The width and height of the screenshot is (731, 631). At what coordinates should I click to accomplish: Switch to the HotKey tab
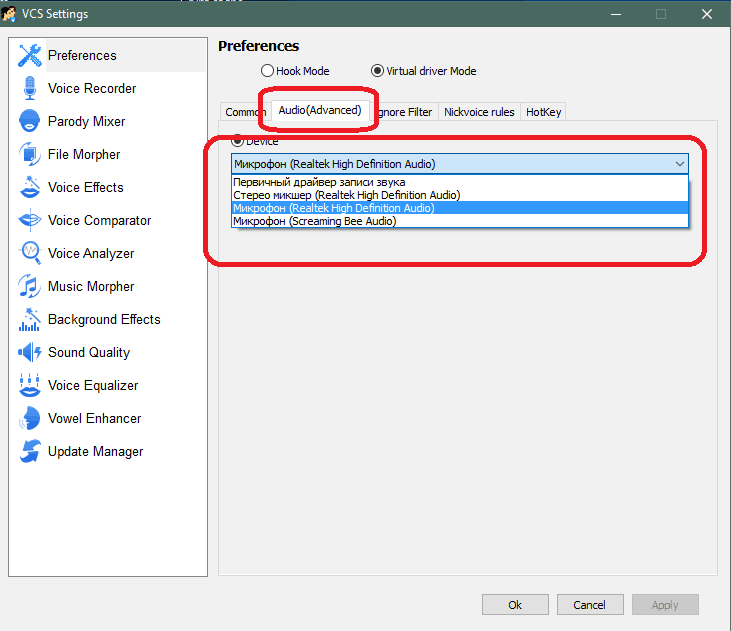click(543, 112)
